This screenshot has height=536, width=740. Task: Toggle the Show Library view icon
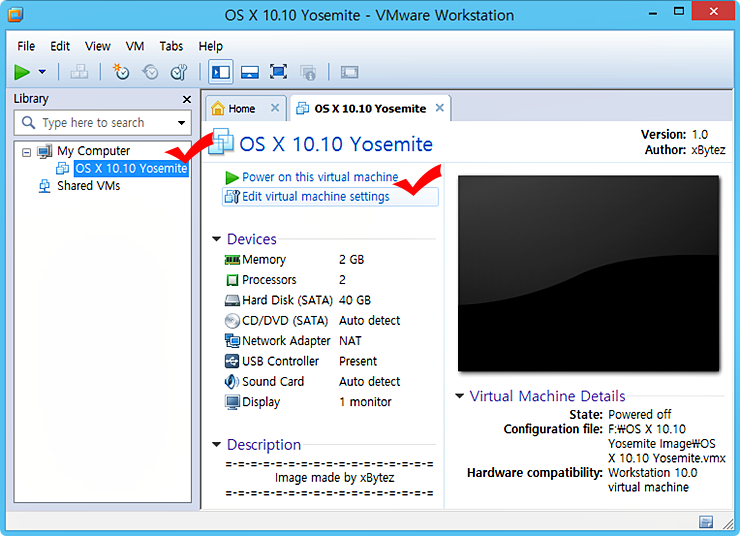click(220, 72)
